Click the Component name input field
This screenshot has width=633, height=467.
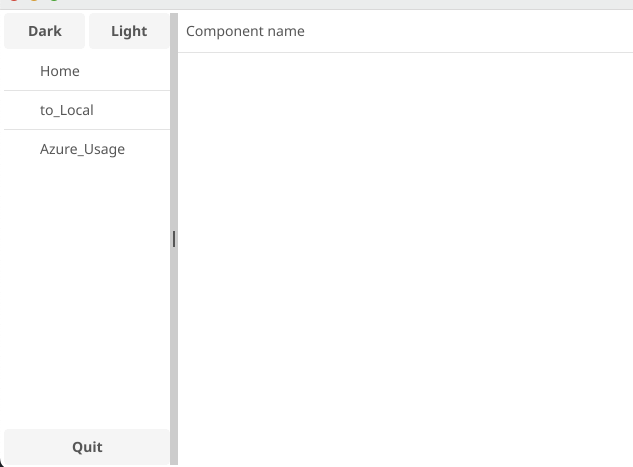[405, 31]
